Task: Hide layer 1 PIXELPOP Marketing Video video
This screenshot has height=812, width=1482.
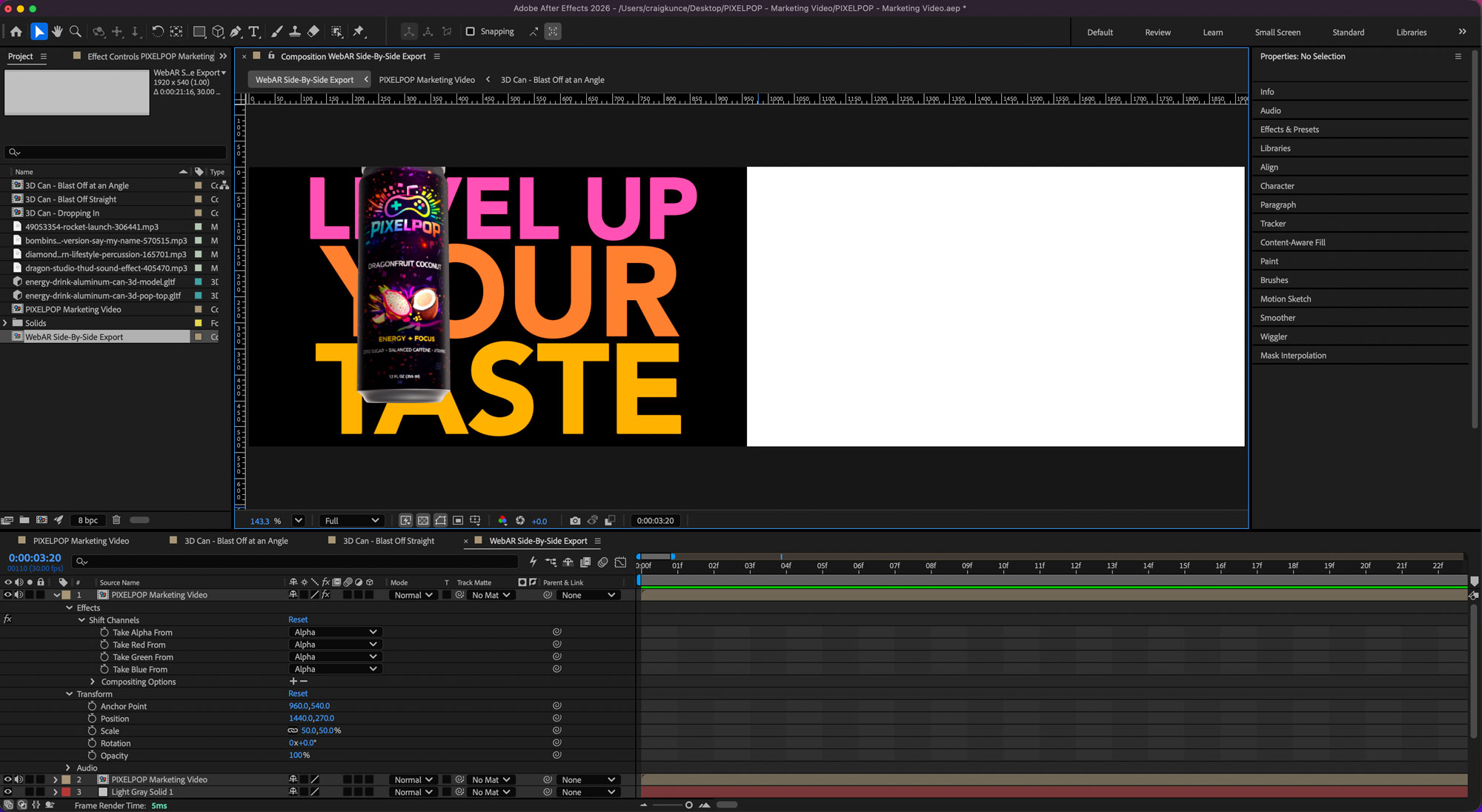Action: 8,595
